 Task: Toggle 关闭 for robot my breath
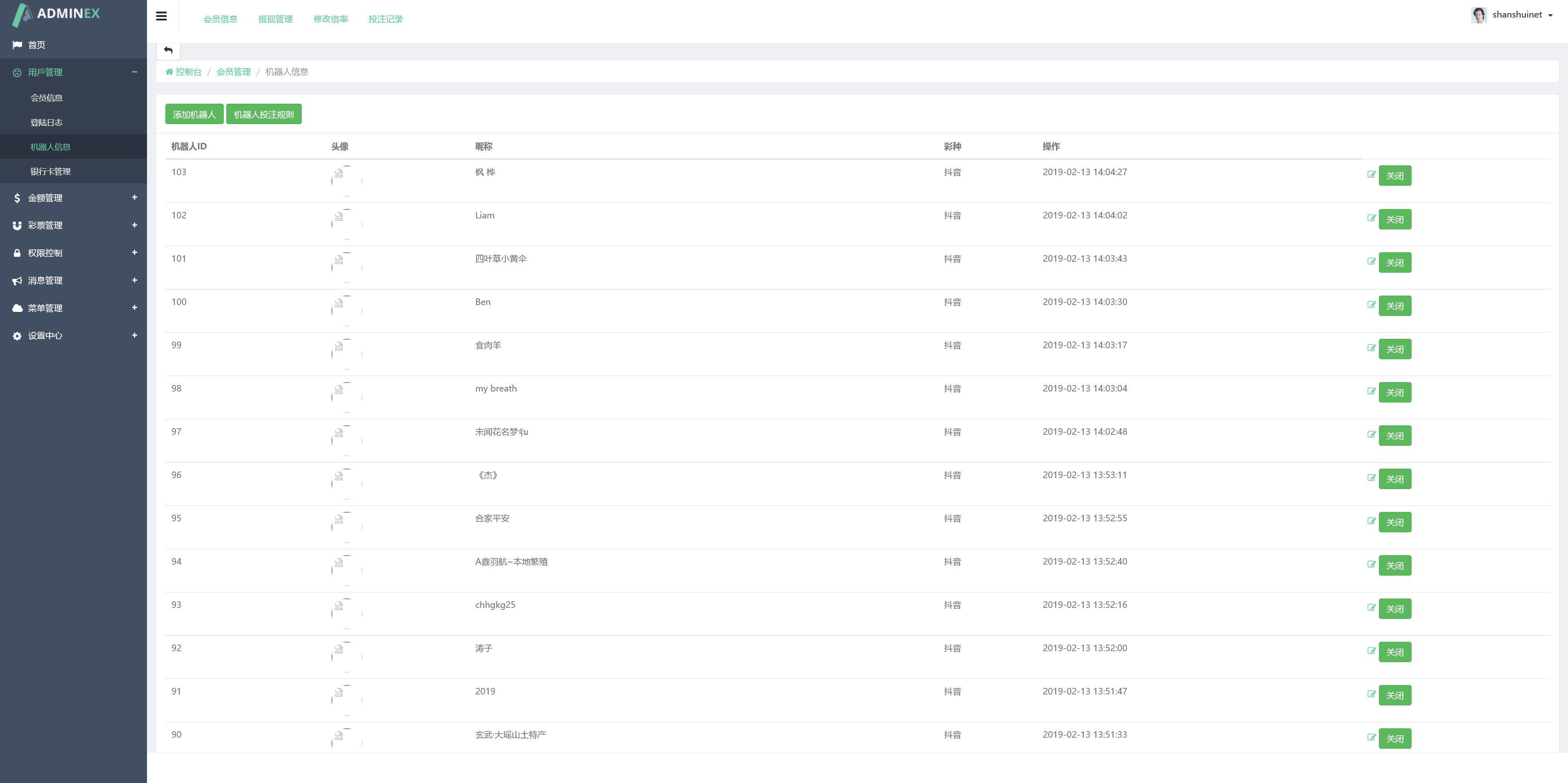(1394, 392)
